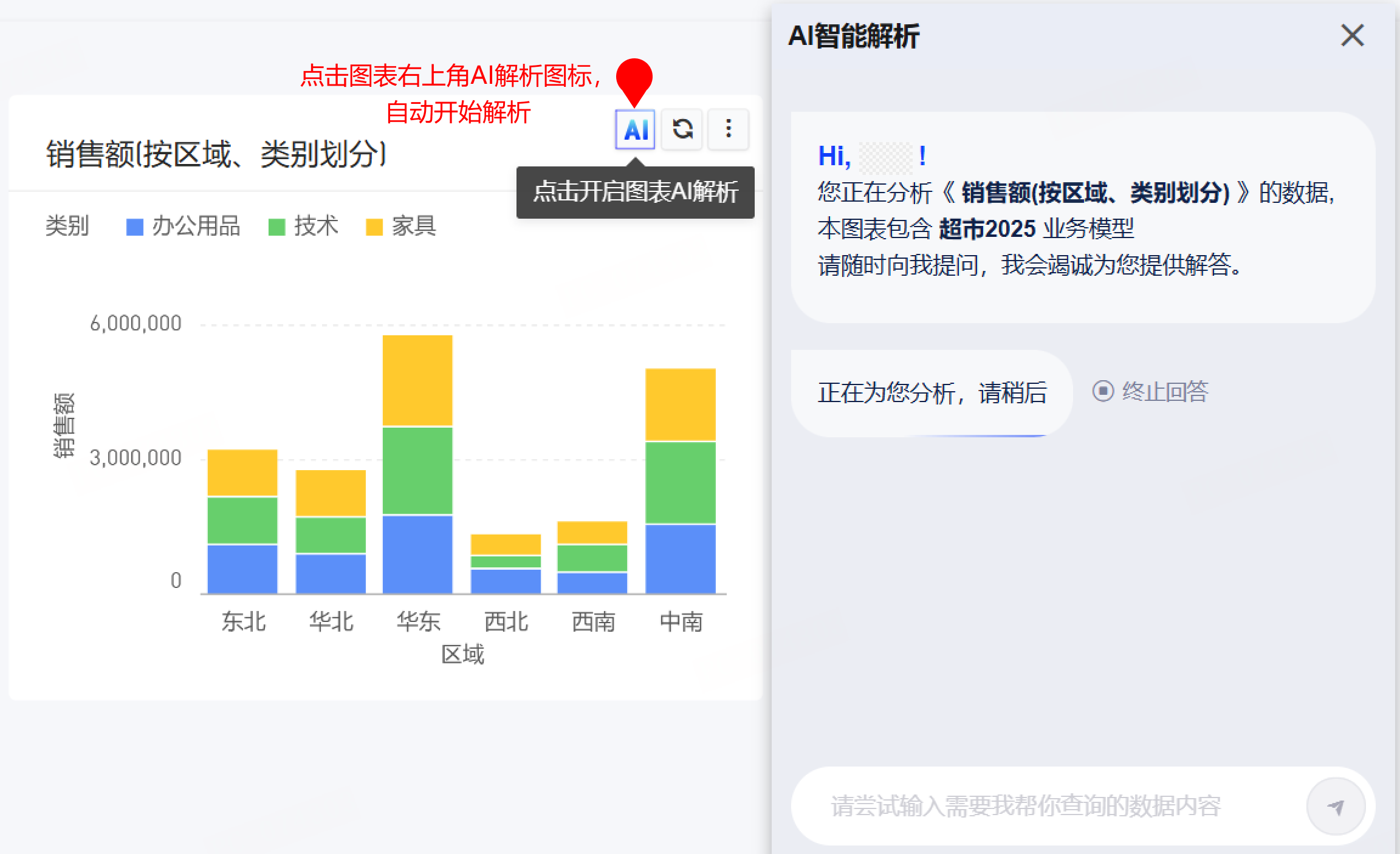Click the chart refresh icon

[682, 129]
